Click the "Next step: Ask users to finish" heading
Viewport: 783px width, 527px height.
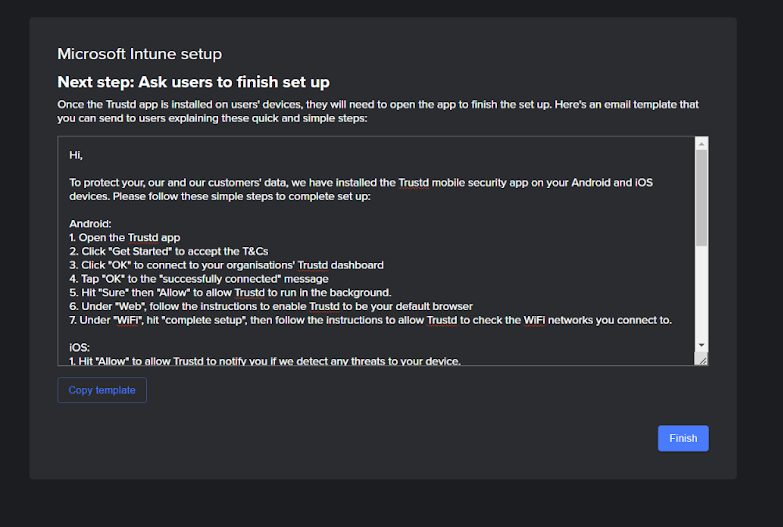[194, 82]
